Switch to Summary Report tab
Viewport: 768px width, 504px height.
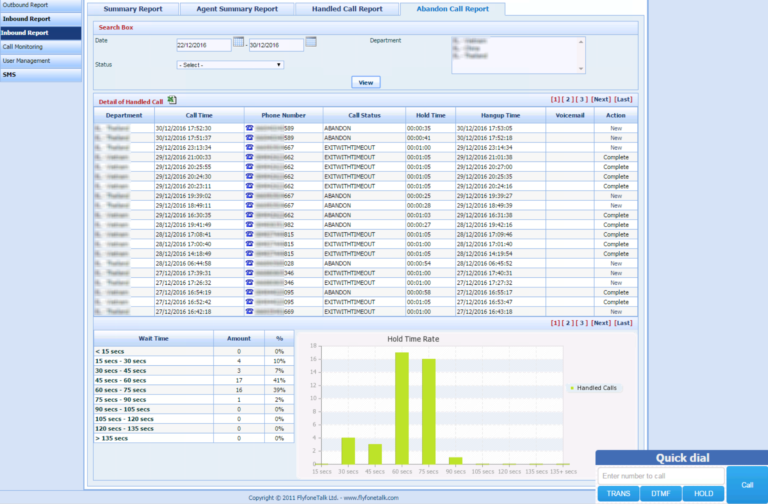click(133, 9)
